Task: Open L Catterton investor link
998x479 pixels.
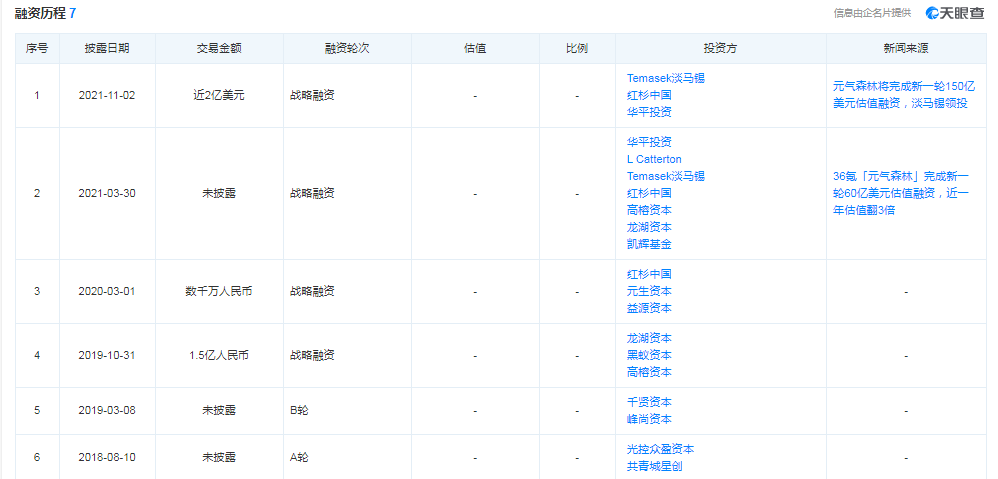Action: (654, 159)
